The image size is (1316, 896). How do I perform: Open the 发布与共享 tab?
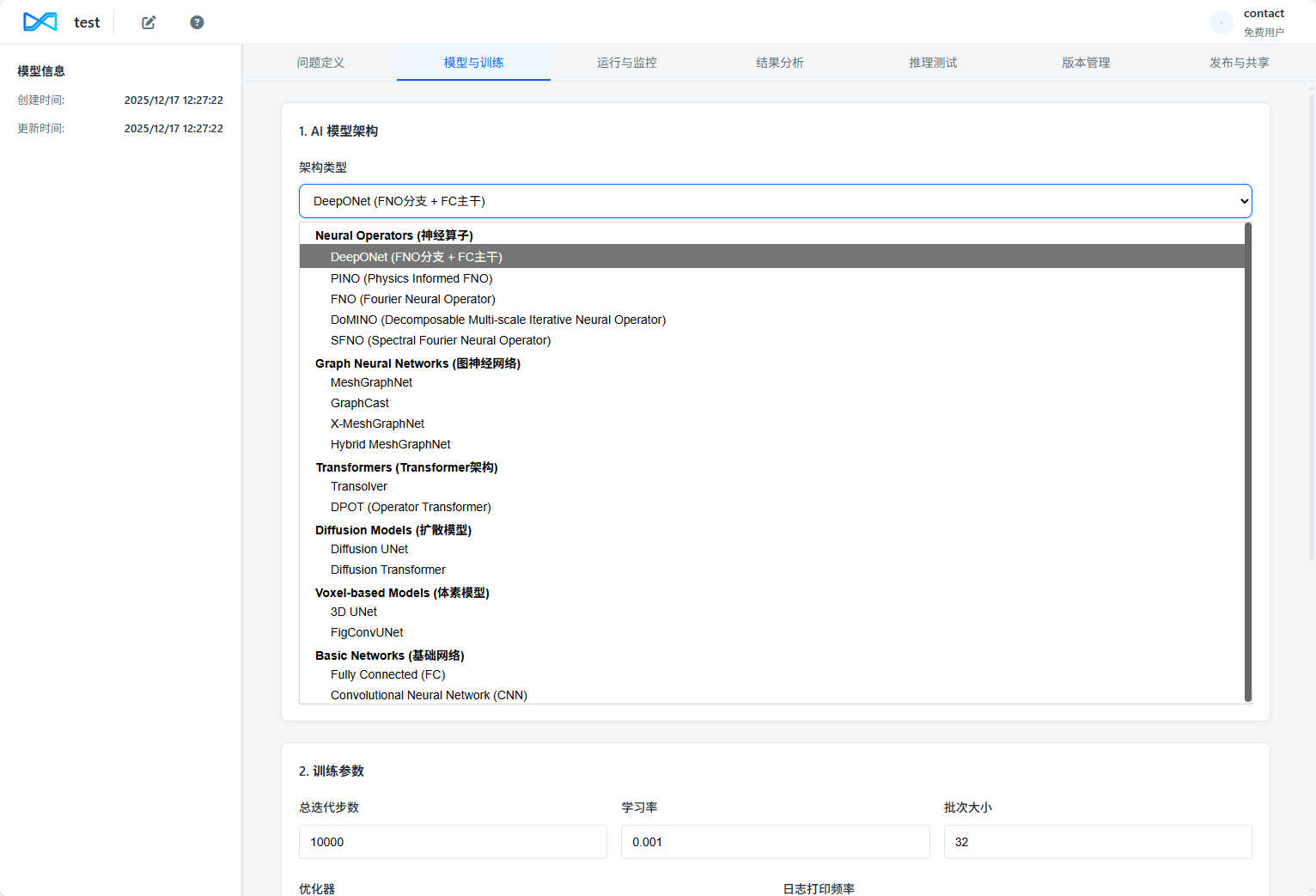click(1239, 63)
